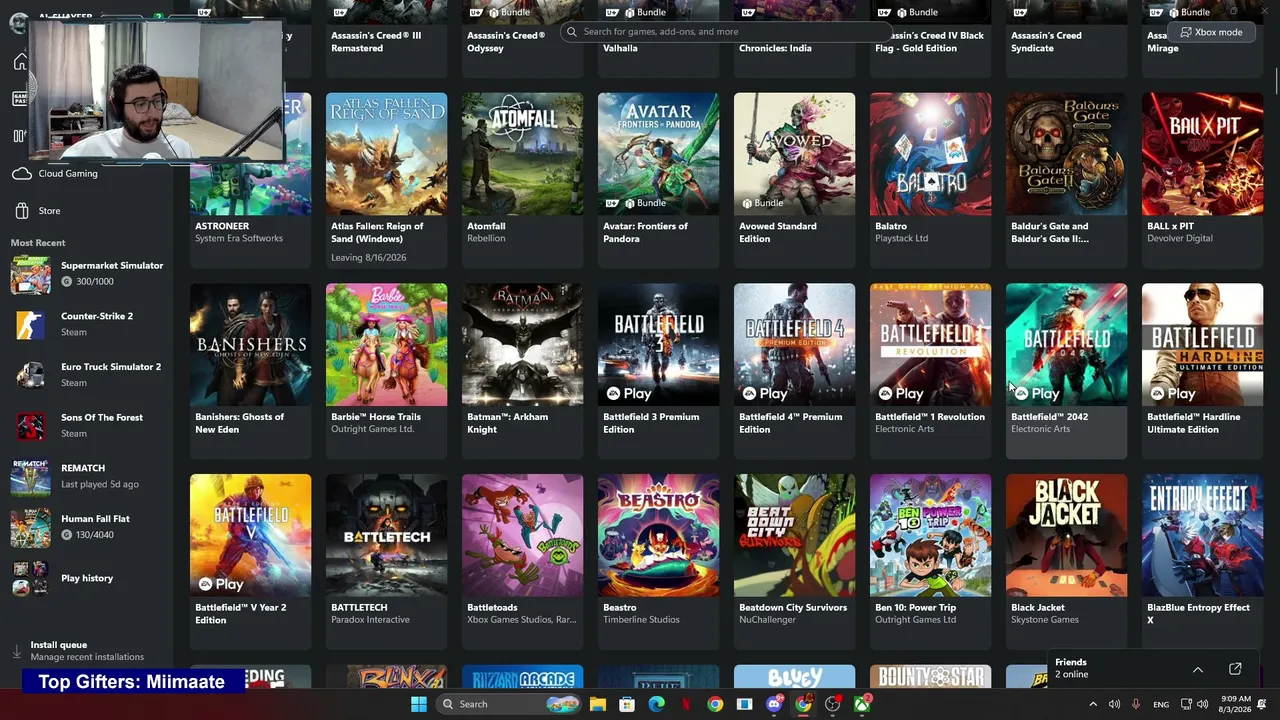Launch Supermarket Simulator from Most Recent icon
Viewport: 1280px width, 720px height.
(x=30, y=274)
